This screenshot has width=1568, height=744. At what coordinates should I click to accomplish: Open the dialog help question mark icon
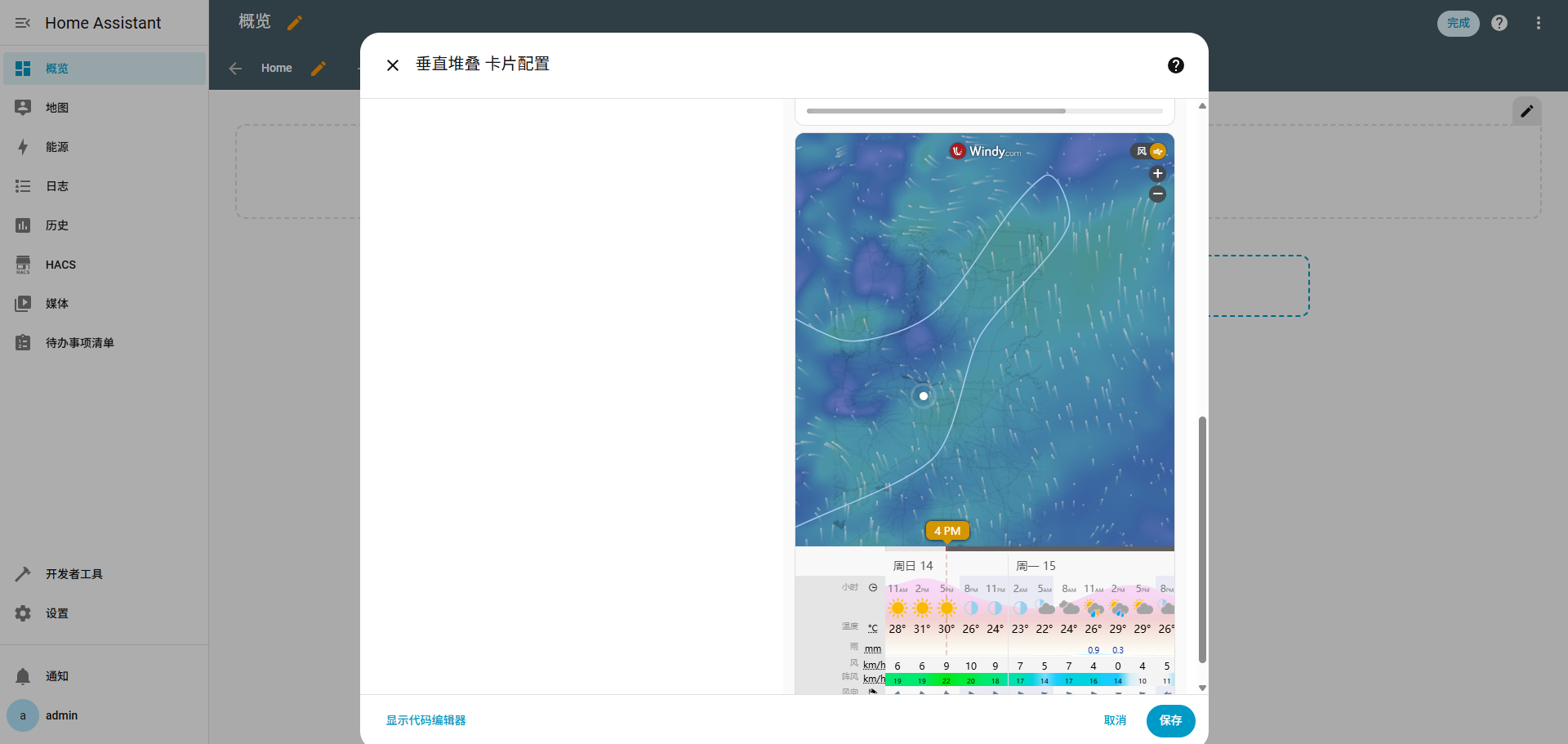pos(1175,65)
